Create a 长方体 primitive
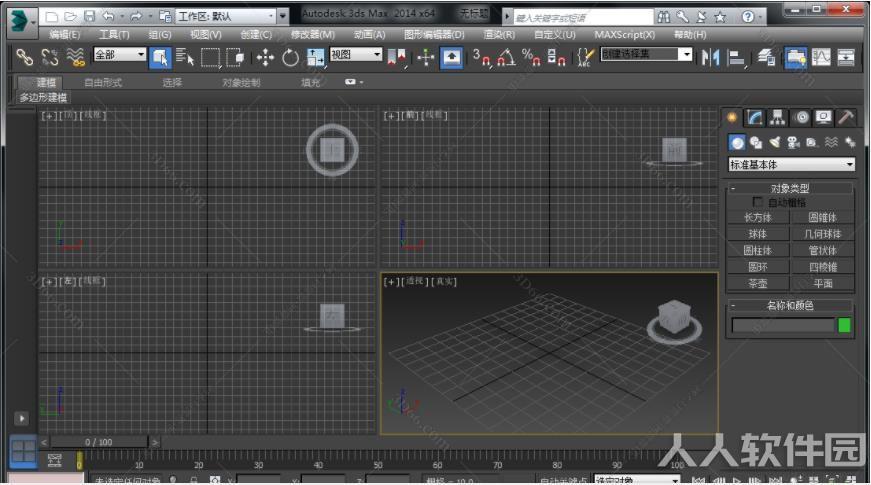This screenshot has width=871, height=485. tap(758, 217)
